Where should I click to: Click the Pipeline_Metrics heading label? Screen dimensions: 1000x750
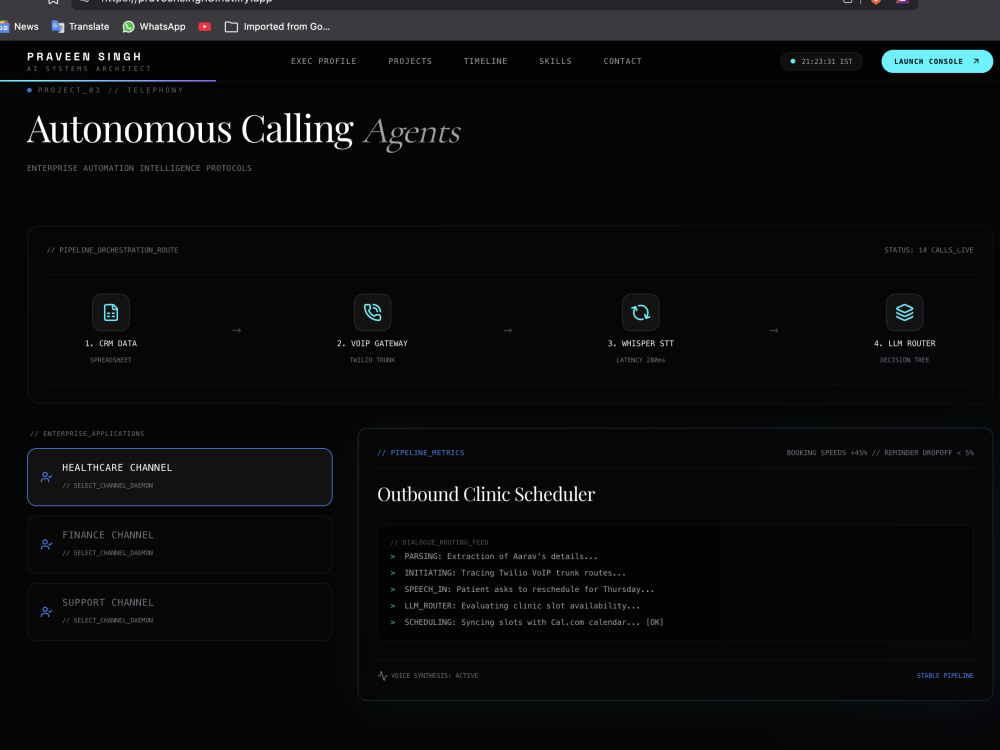coord(421,453)
